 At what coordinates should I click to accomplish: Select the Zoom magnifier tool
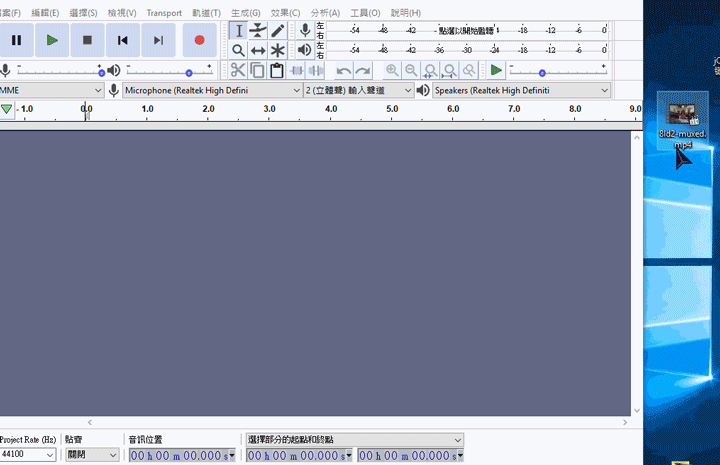tap(238, 50)
